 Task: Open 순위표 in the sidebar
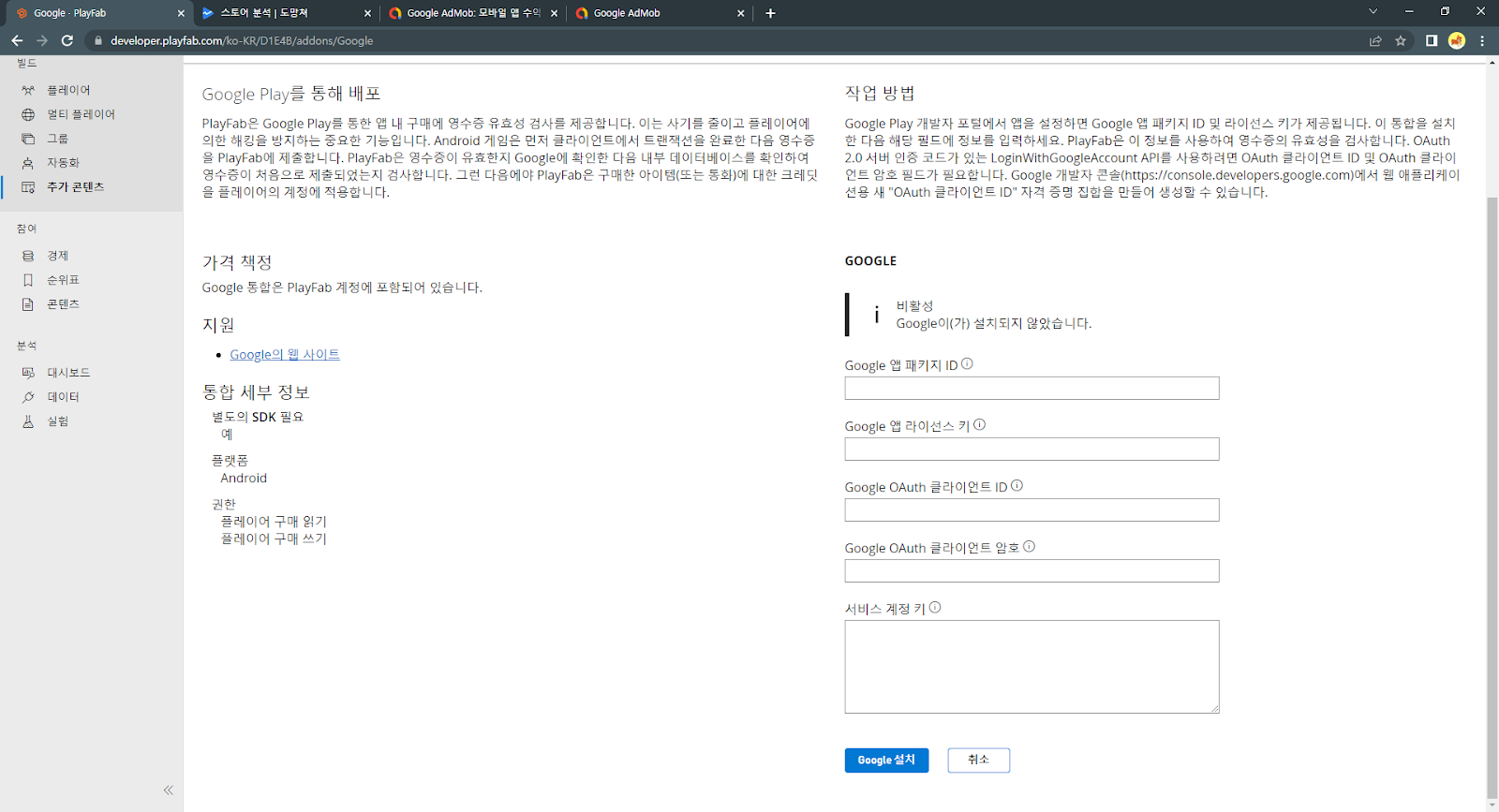63,280
